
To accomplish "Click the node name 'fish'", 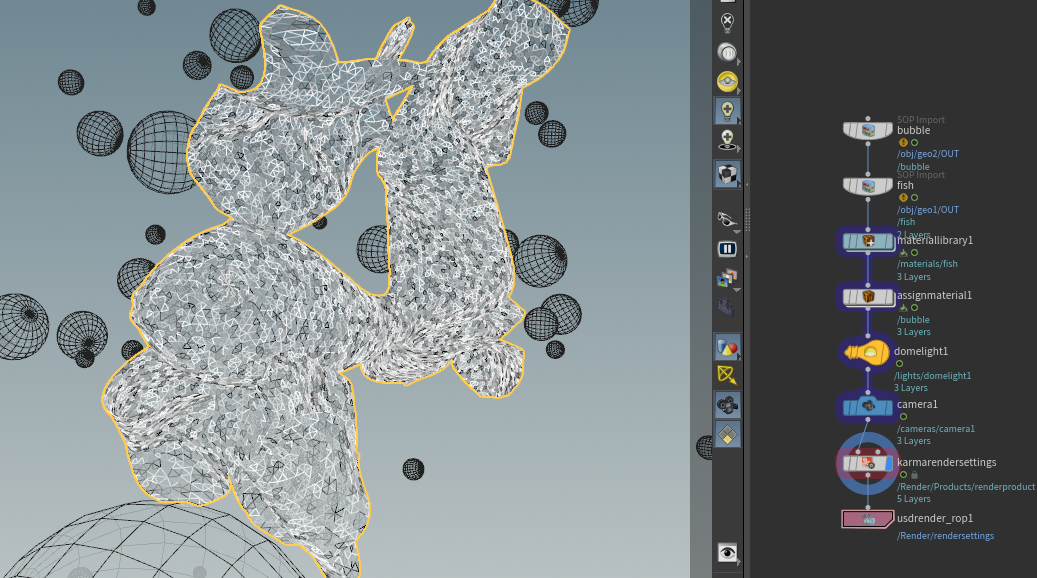I will (905, 186).
